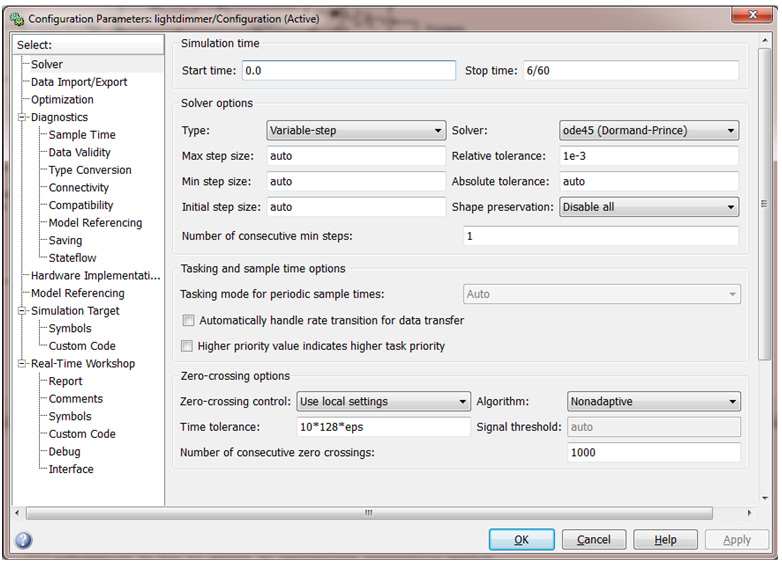Click the Initial step size field
The width and height of the screenshot is (782, 562).
point(356,207)
